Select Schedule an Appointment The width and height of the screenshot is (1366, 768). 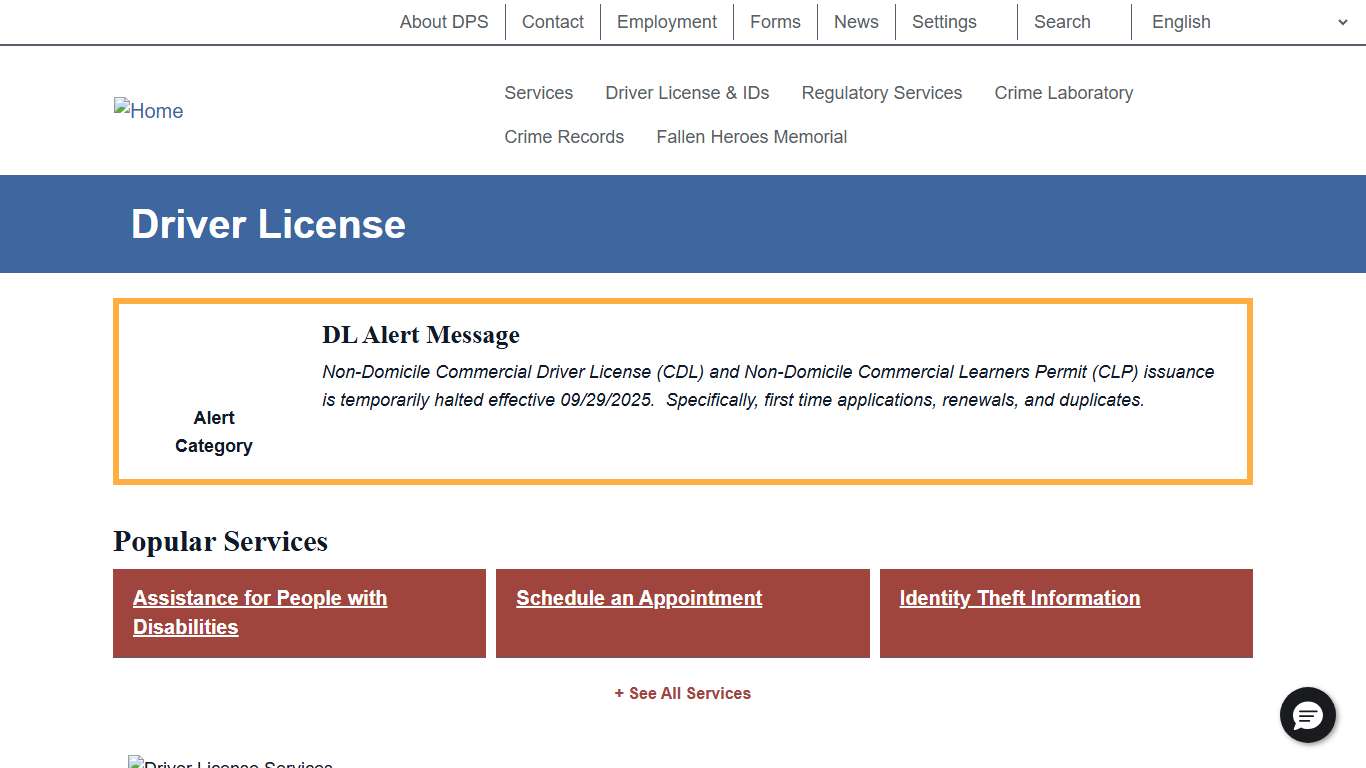pyautogui.click(x=638, y=598)
